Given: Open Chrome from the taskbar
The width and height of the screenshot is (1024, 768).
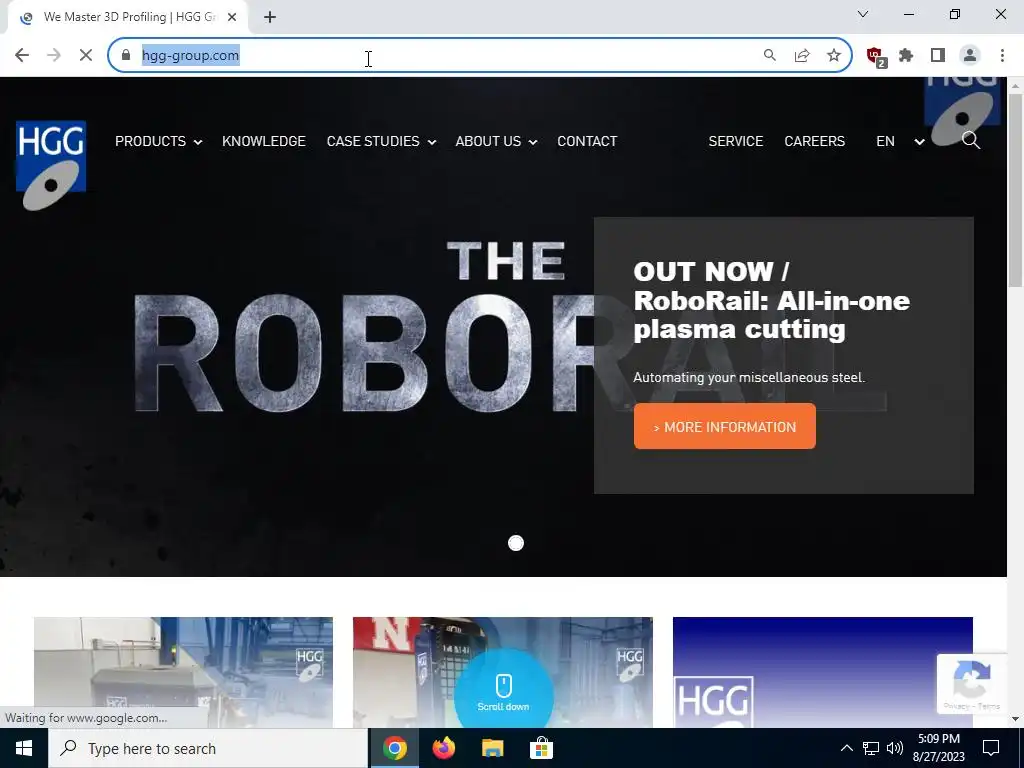Looking at the screenshot, I should [x=394, y=748].
